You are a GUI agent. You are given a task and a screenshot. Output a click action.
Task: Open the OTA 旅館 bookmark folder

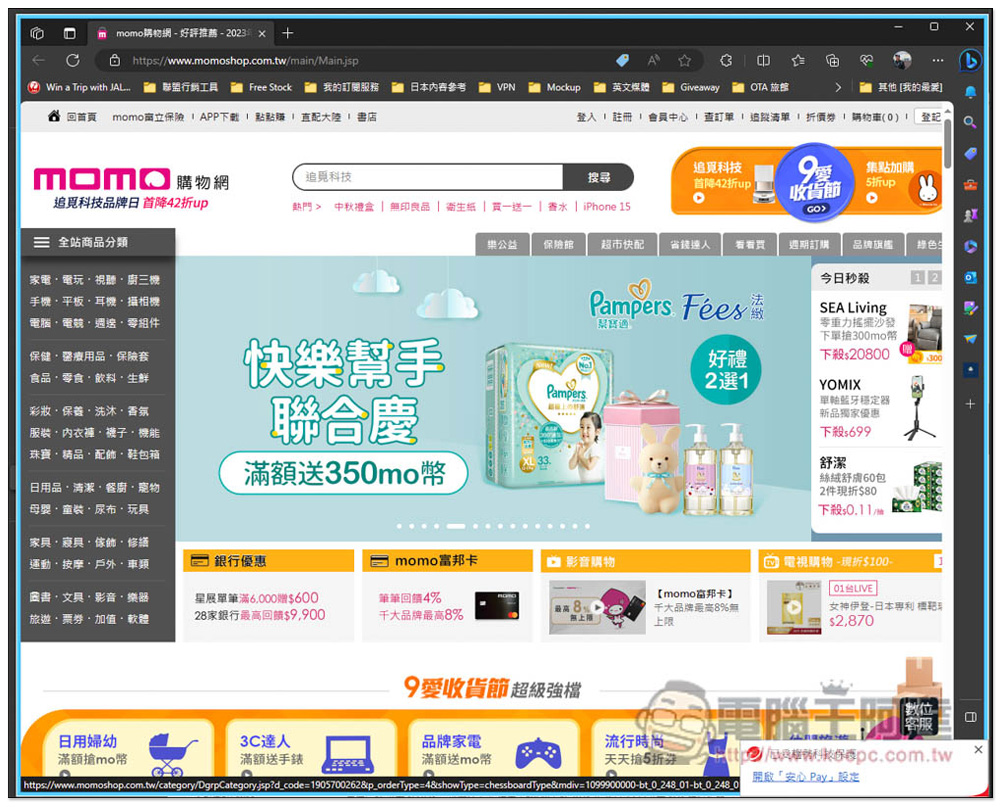761,87
